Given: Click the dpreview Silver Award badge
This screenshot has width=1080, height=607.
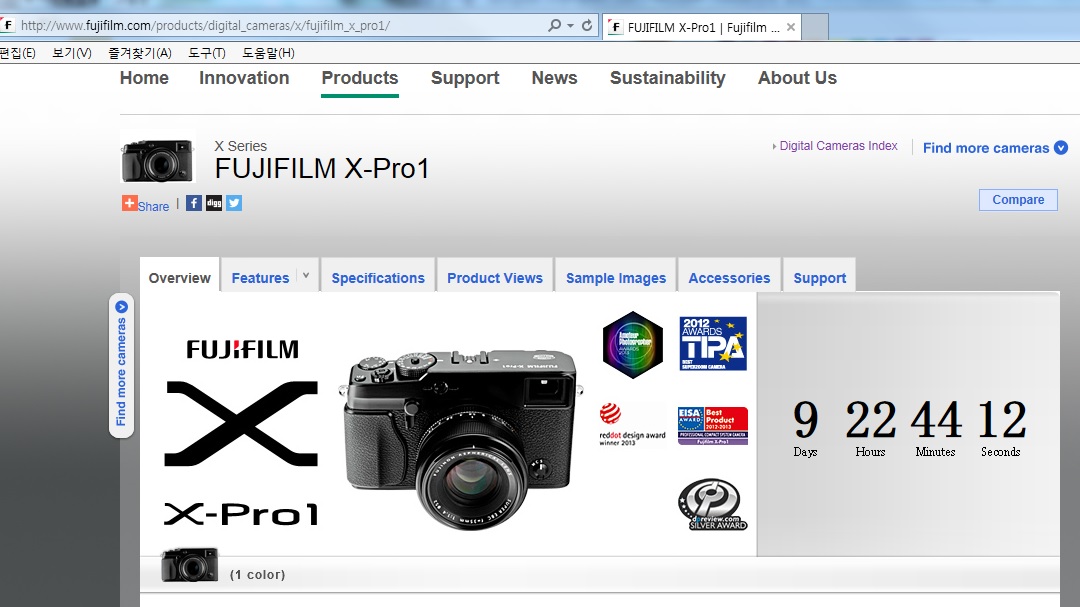Looking at the screenshot, I should tap(713, 504).
